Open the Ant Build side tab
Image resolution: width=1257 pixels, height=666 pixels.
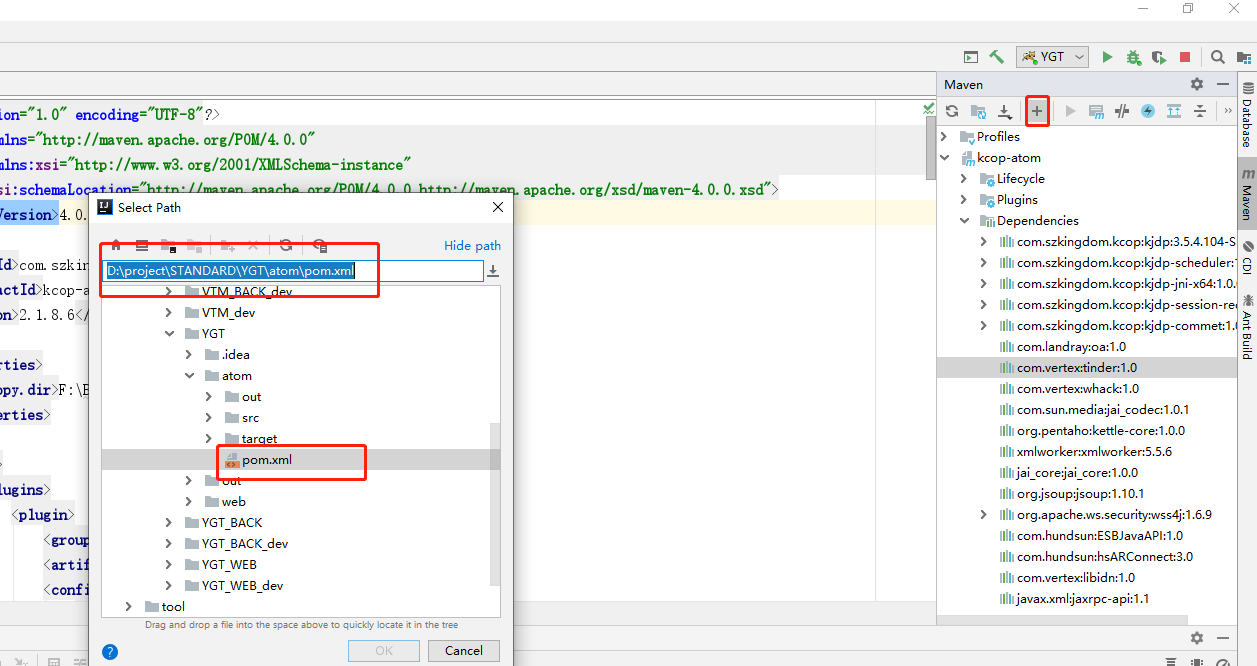pos(1247,328)
